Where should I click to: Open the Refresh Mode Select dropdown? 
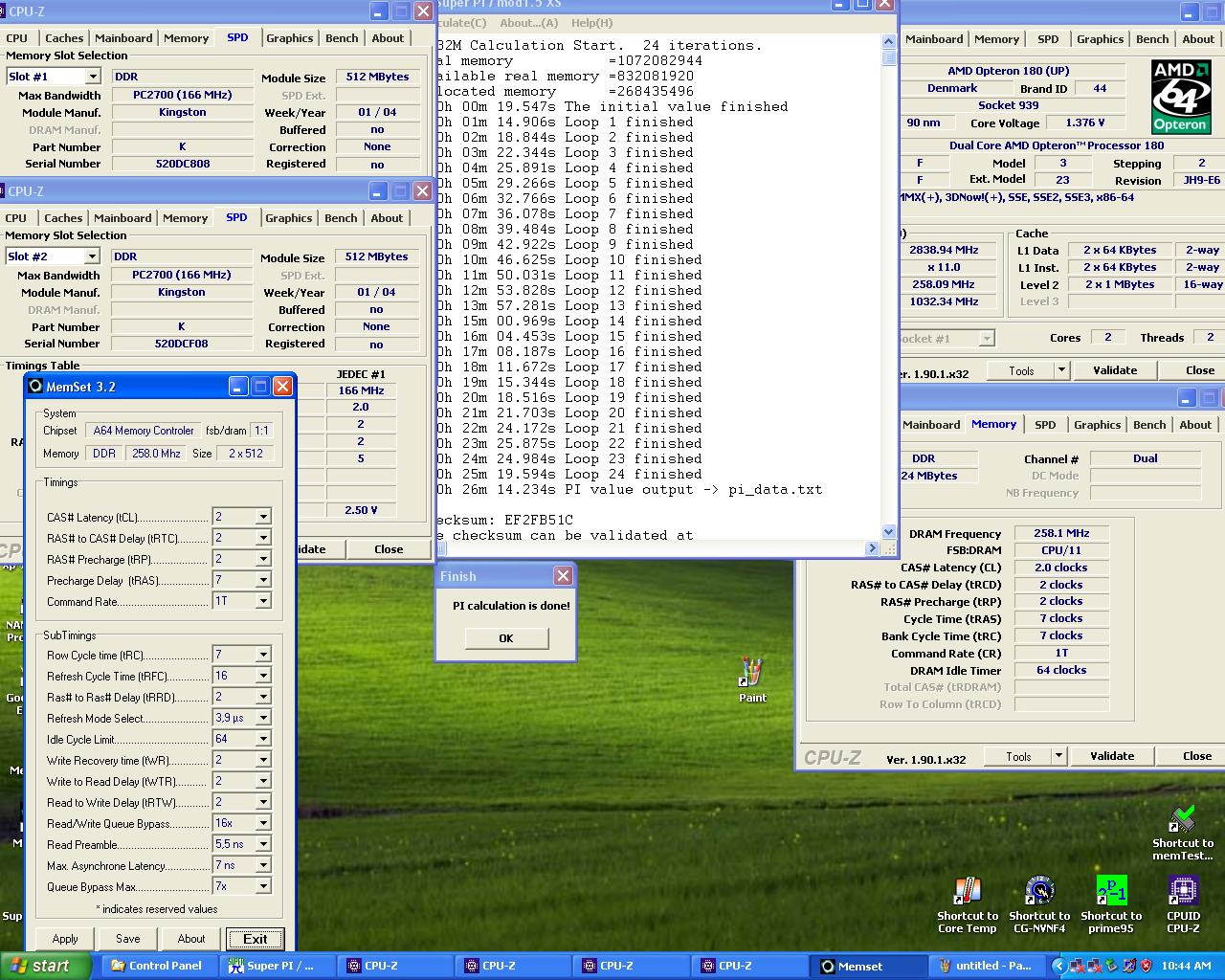click(263, 718)
